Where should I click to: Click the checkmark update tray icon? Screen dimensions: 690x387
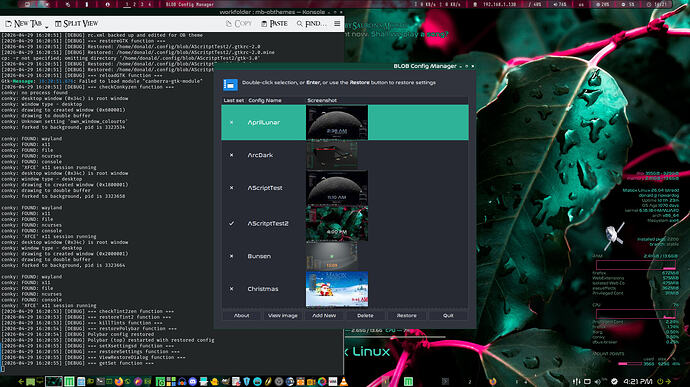click(614, 381)
